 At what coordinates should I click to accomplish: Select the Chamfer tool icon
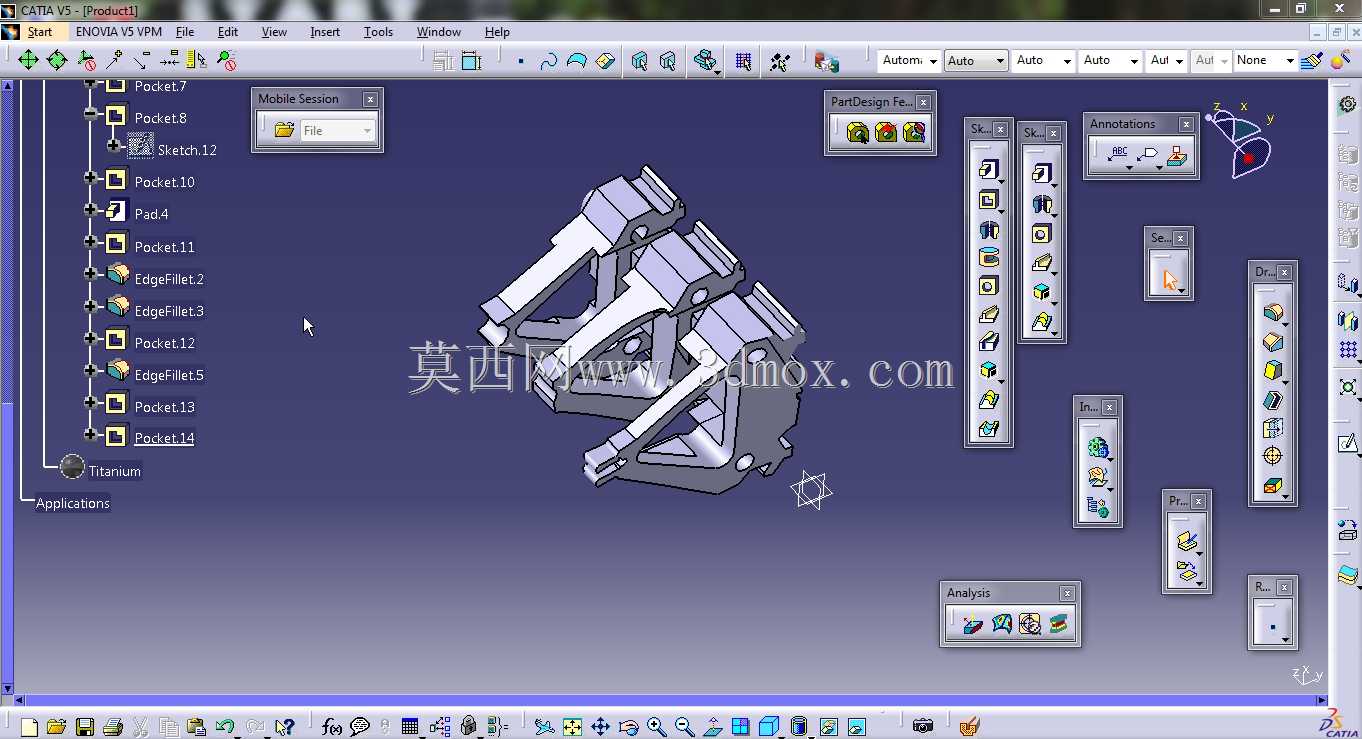pos(1272,342)
